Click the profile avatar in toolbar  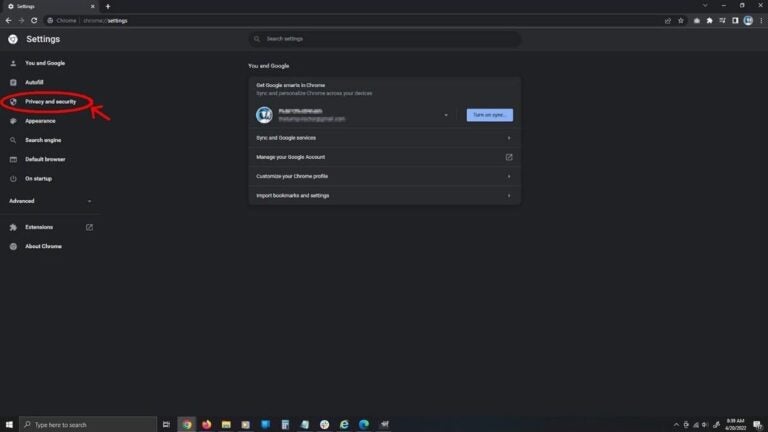[748, 20]
